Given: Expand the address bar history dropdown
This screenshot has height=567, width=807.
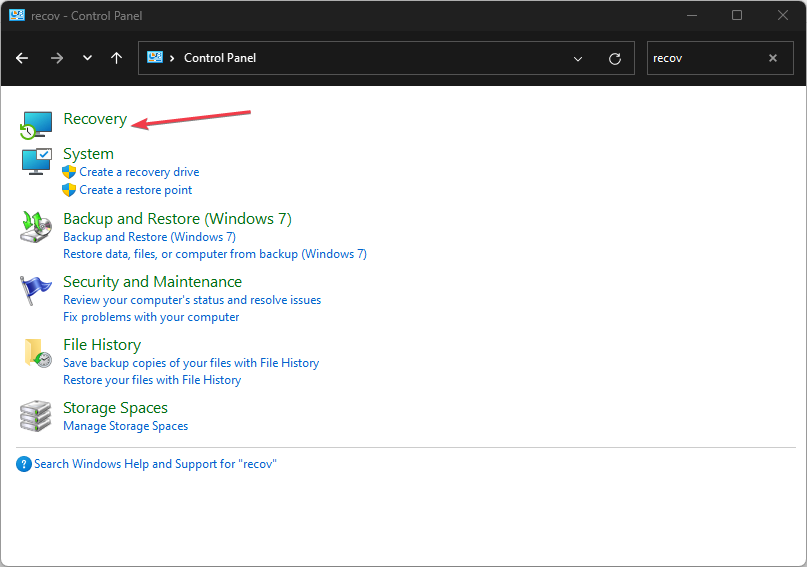Looking at the screenshot, I should (578, 59).
